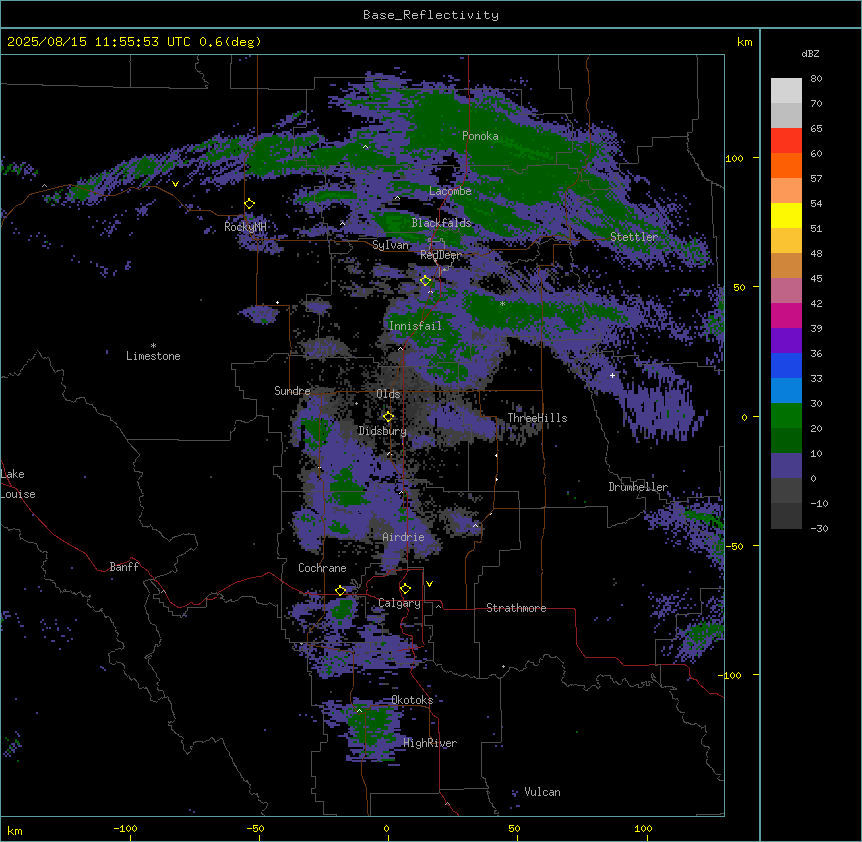Click the Banff label
This screenshot has width=862, height=842.
click(124, 567)
